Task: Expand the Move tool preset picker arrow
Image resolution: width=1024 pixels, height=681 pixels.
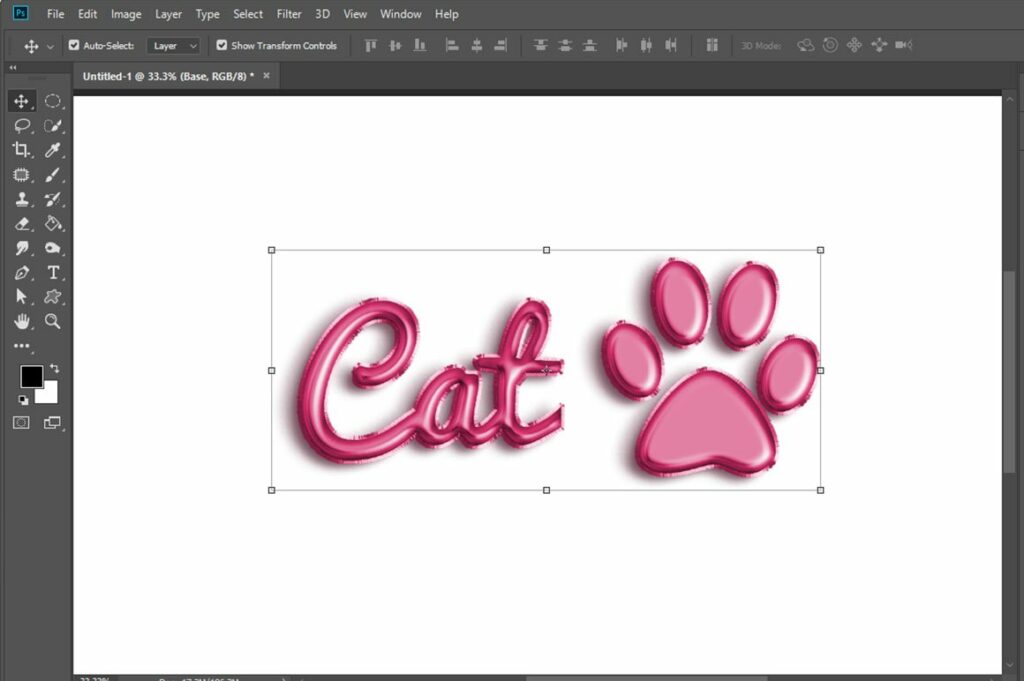Action: 50,46
